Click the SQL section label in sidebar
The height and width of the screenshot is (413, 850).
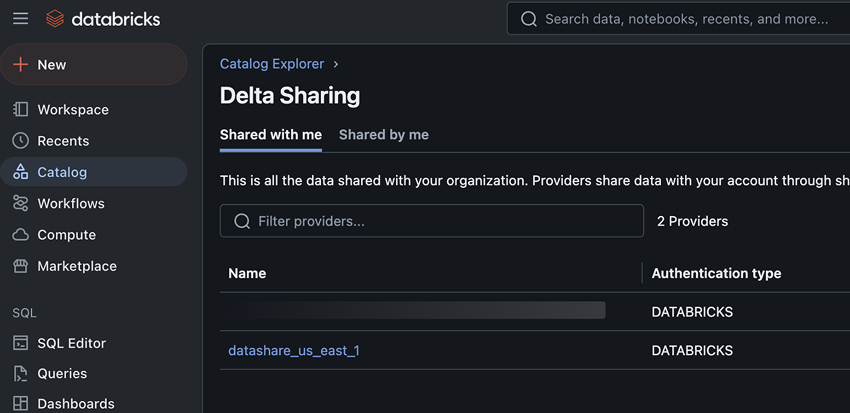point(24,313)
